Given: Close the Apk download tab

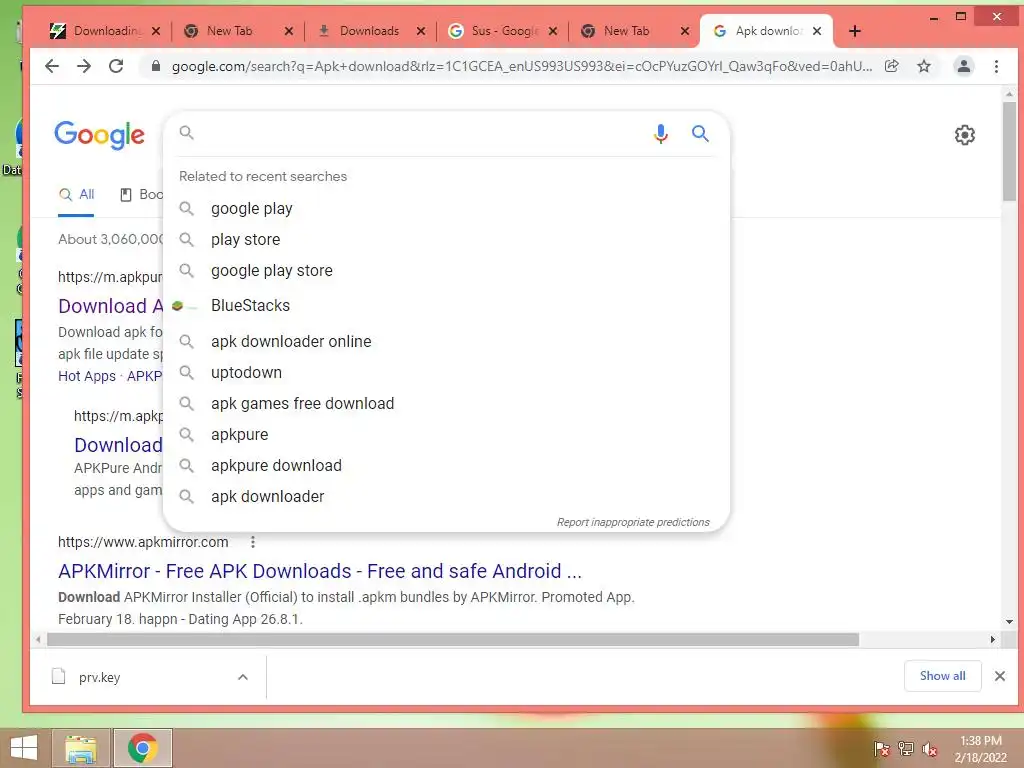Looking at the screenshot, I should click(817, 31).
